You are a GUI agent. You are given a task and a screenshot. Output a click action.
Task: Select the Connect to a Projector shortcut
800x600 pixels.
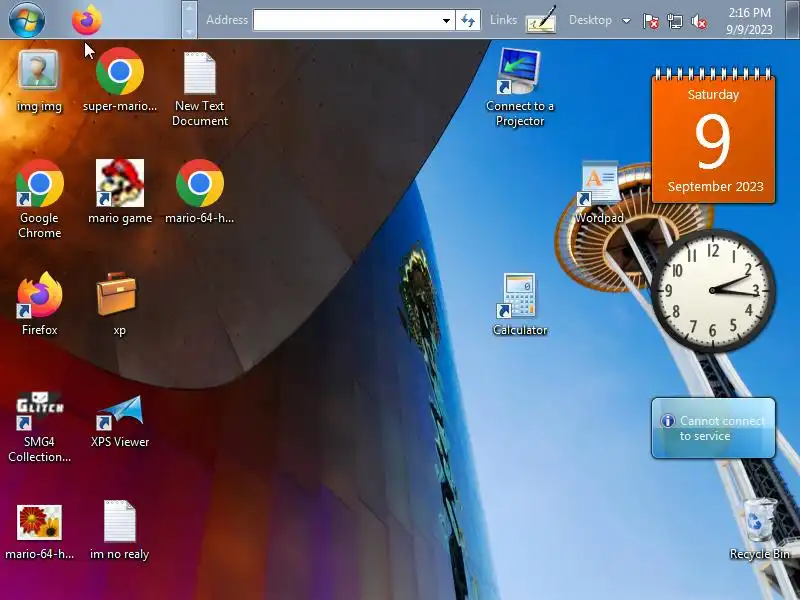point(519,88)
